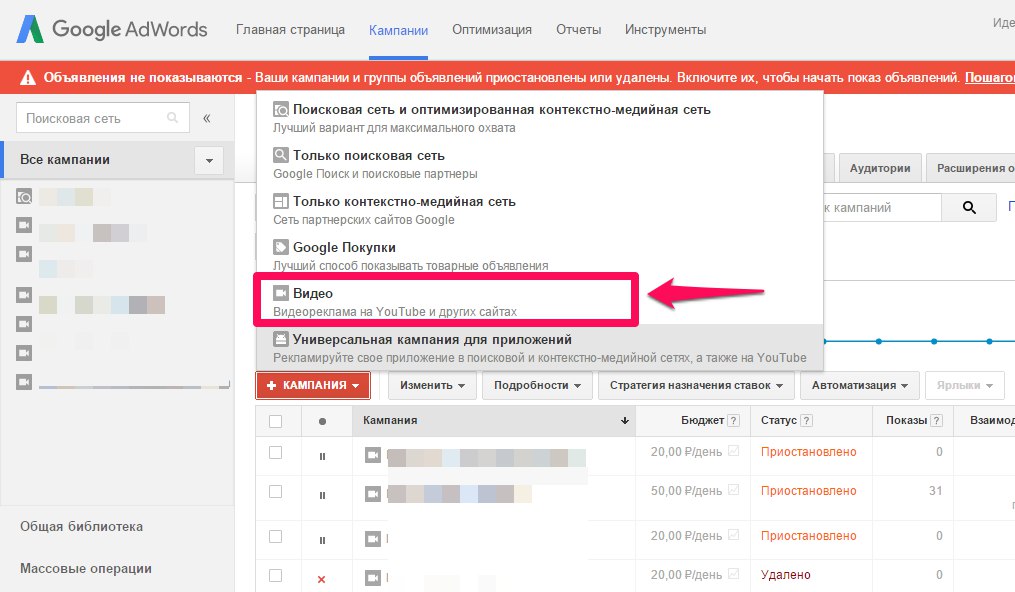Image resolution: width=1015 pixels, height=592 pixels.
Task: Expand the Все кампании dropdown arrow
Action: (209, 160)
